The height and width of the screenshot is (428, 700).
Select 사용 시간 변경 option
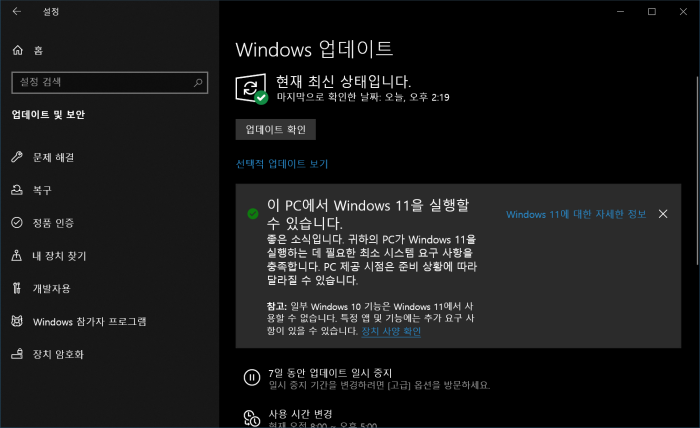(300, 414)
